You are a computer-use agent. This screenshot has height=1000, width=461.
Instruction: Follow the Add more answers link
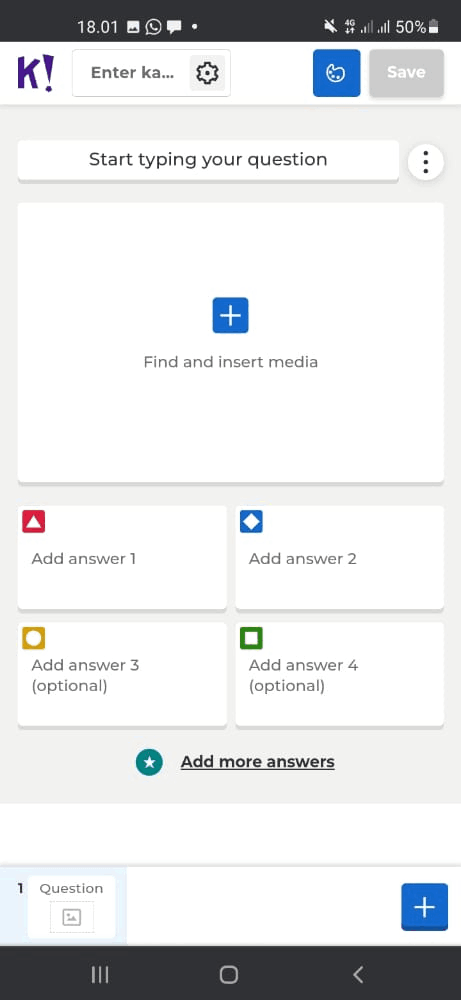pyautogui.click(x=258, y=761)
